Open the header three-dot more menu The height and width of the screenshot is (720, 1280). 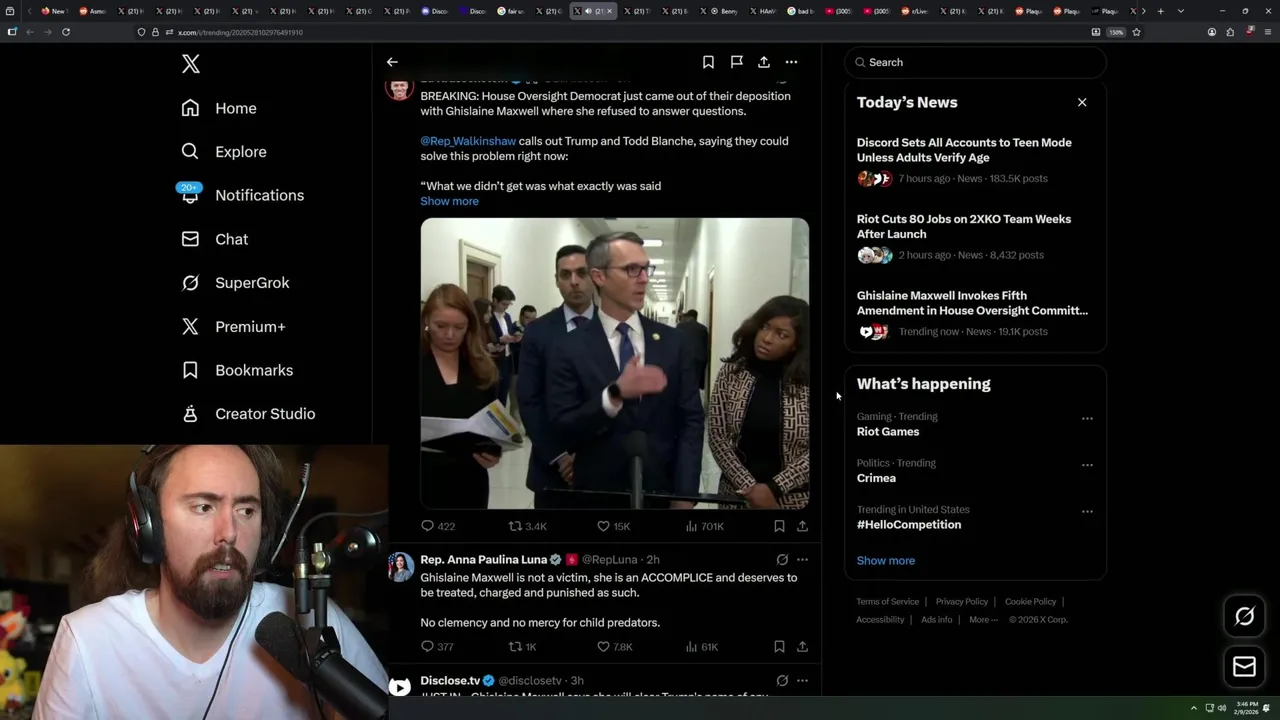pyautogui.click(x=791, y=62)
